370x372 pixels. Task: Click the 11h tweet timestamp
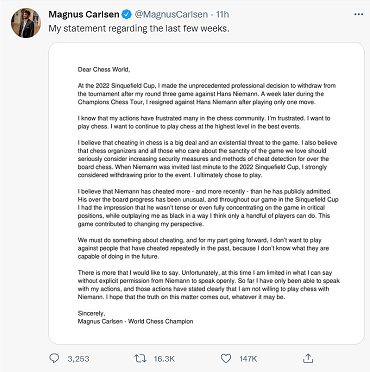[223, 15]
